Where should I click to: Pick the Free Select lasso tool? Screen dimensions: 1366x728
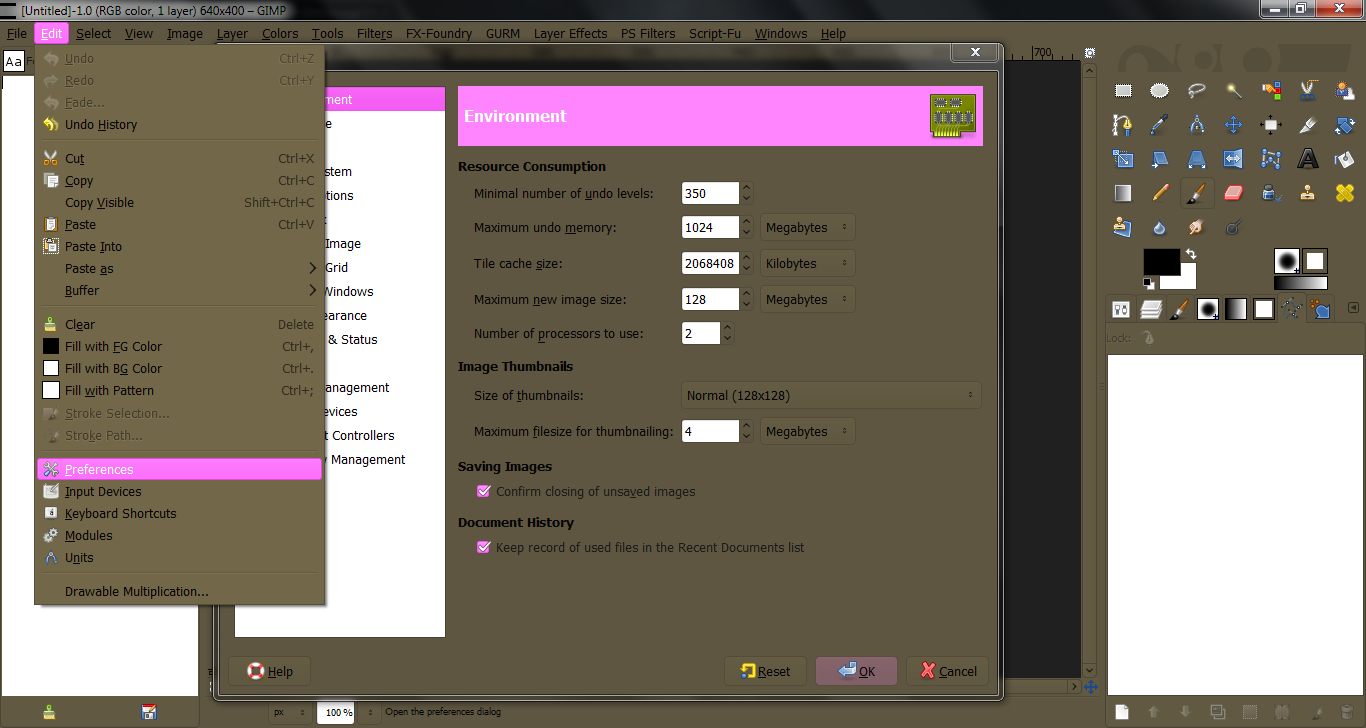[x=1196, y=91]
